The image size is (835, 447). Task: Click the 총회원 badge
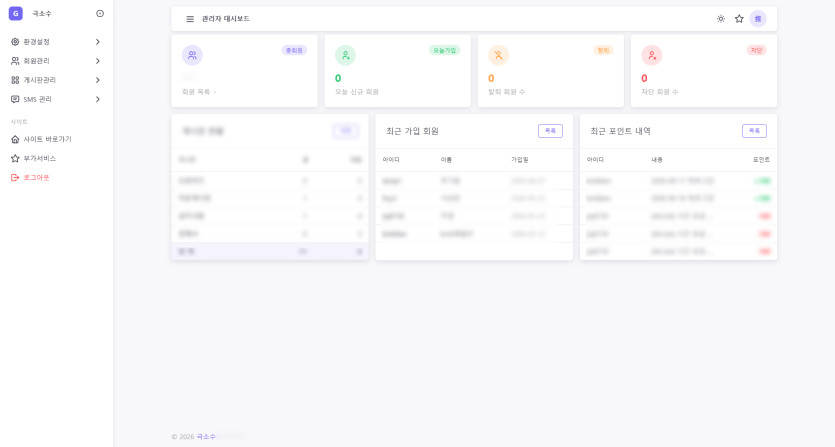[x=294, y=50]
